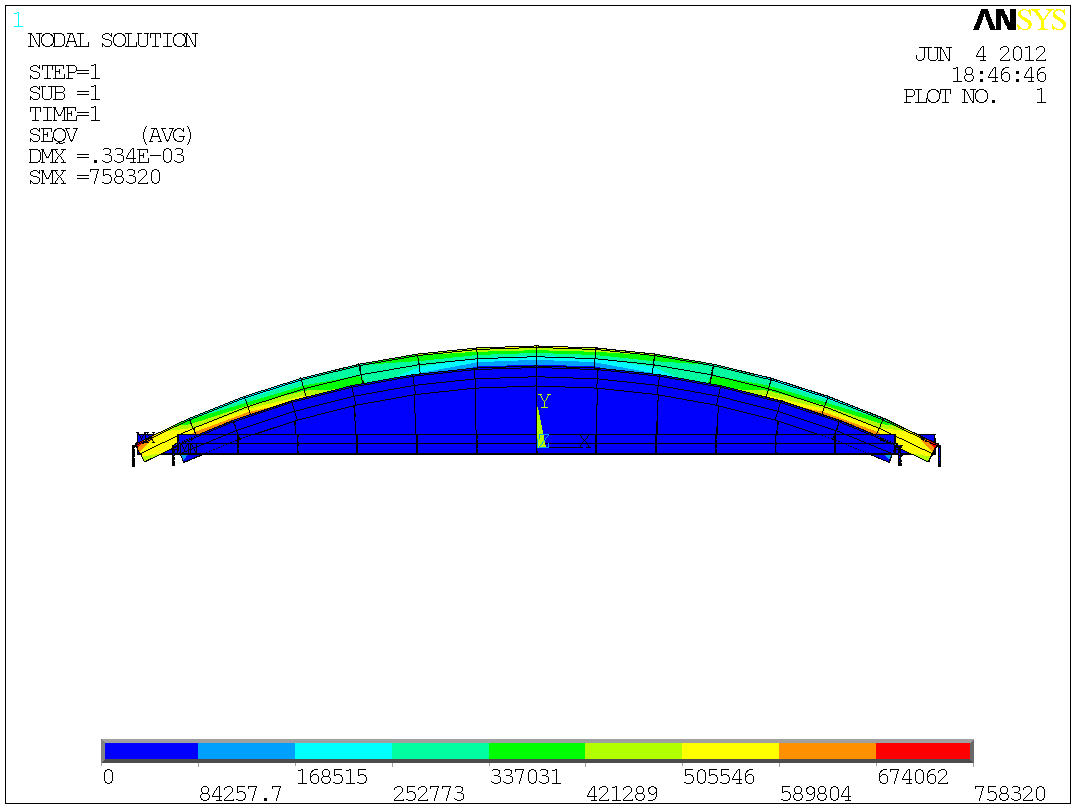Click the timestamp '18:46:46'
Screen dimensions: 1077x810
[x=999, y=75]
